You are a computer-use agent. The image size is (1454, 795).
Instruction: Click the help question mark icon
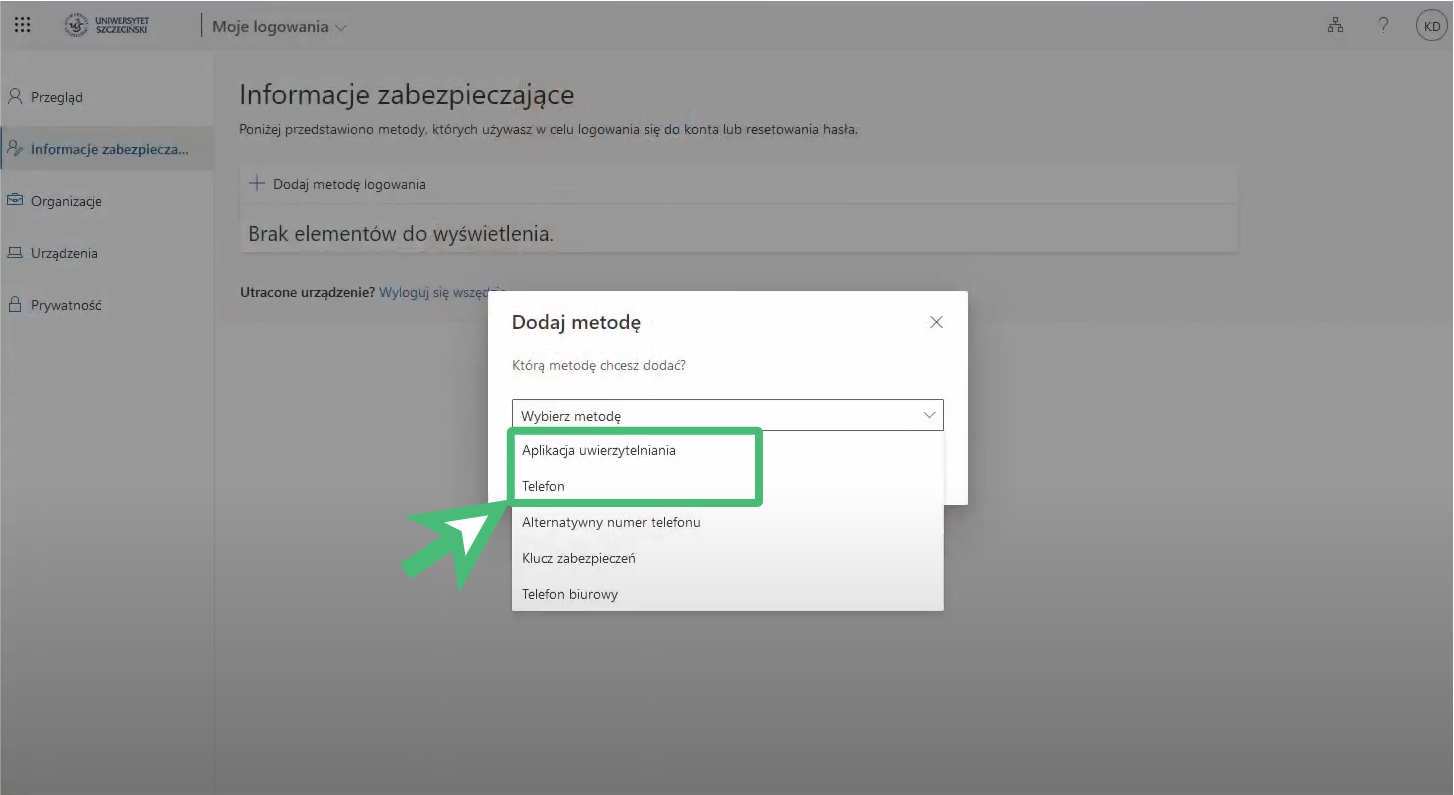pyautogui.click(x=1383, y=26)
